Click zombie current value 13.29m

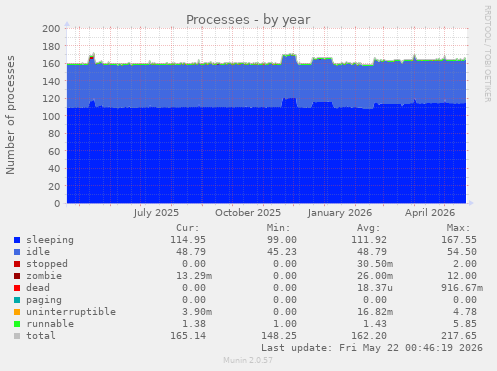194,276
